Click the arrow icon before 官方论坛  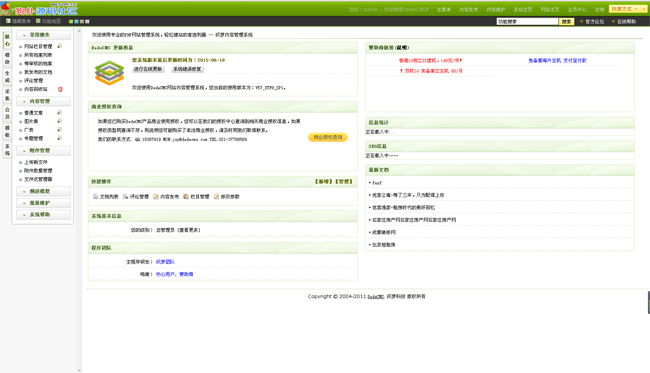click(581, 21)
